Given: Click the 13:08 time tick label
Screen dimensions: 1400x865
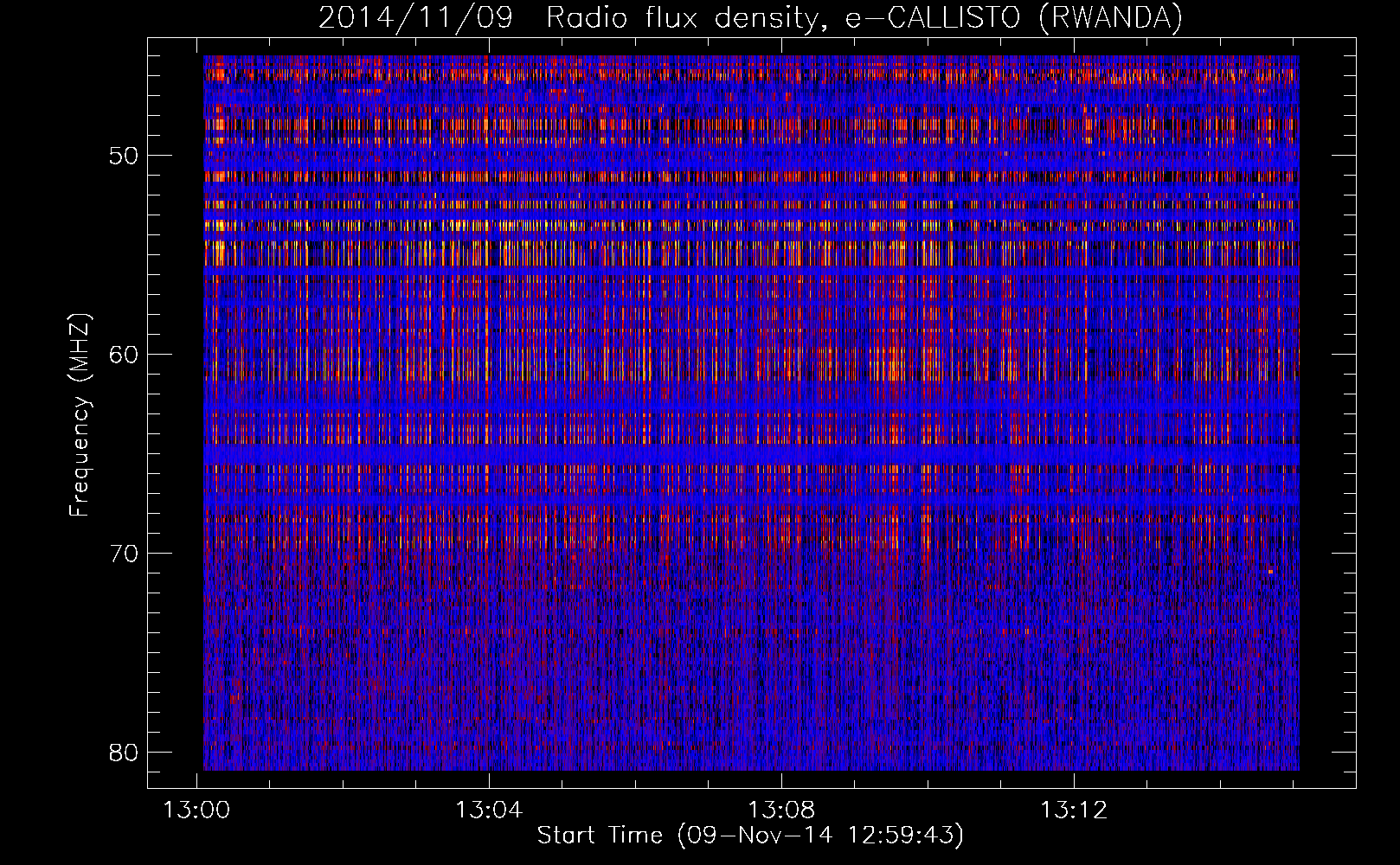Looking at the screenshot, I should point(782,811).
